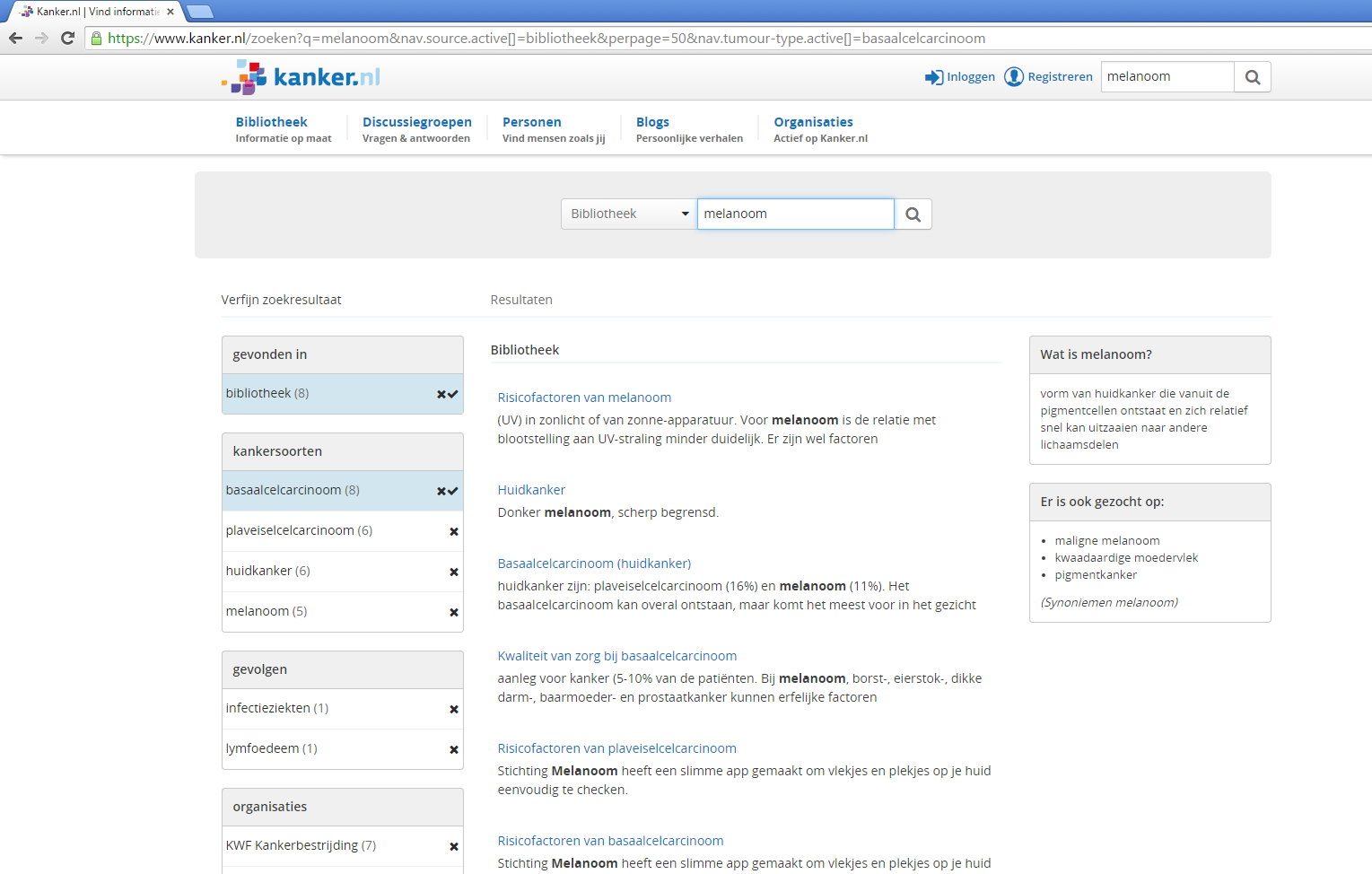Click the header search field containing melanoom

[x=1167, y=77]
